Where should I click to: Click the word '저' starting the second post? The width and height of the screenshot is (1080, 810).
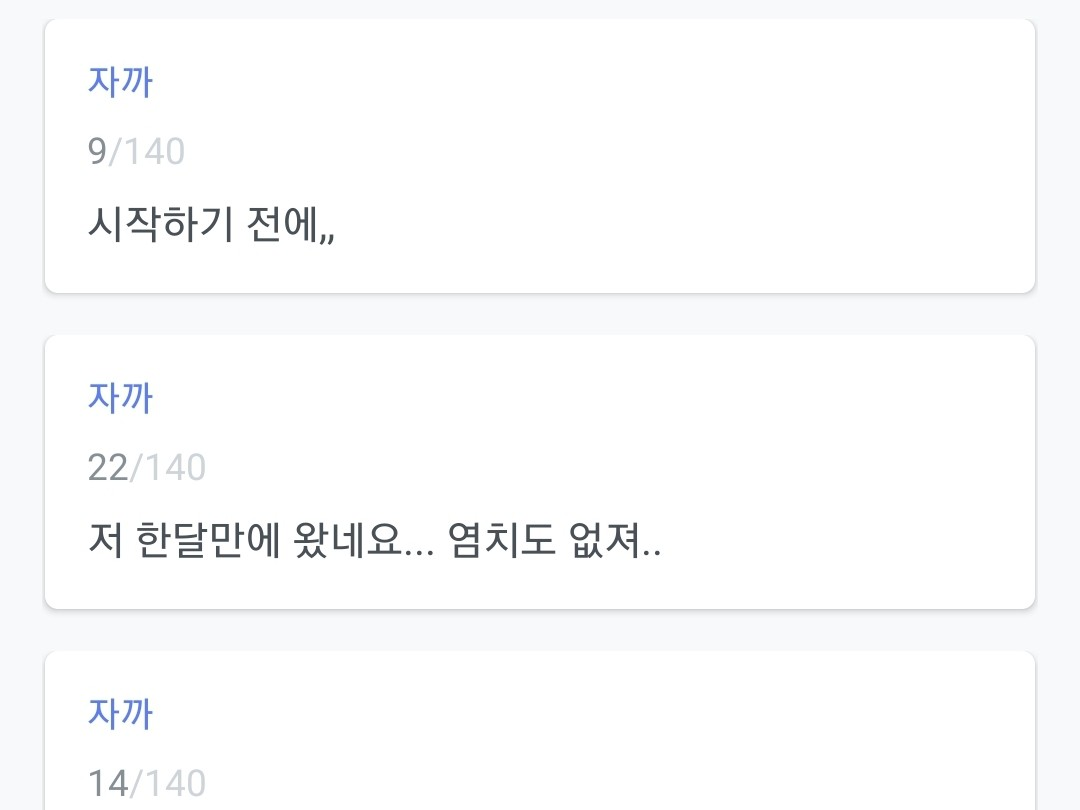click(105, 541)
